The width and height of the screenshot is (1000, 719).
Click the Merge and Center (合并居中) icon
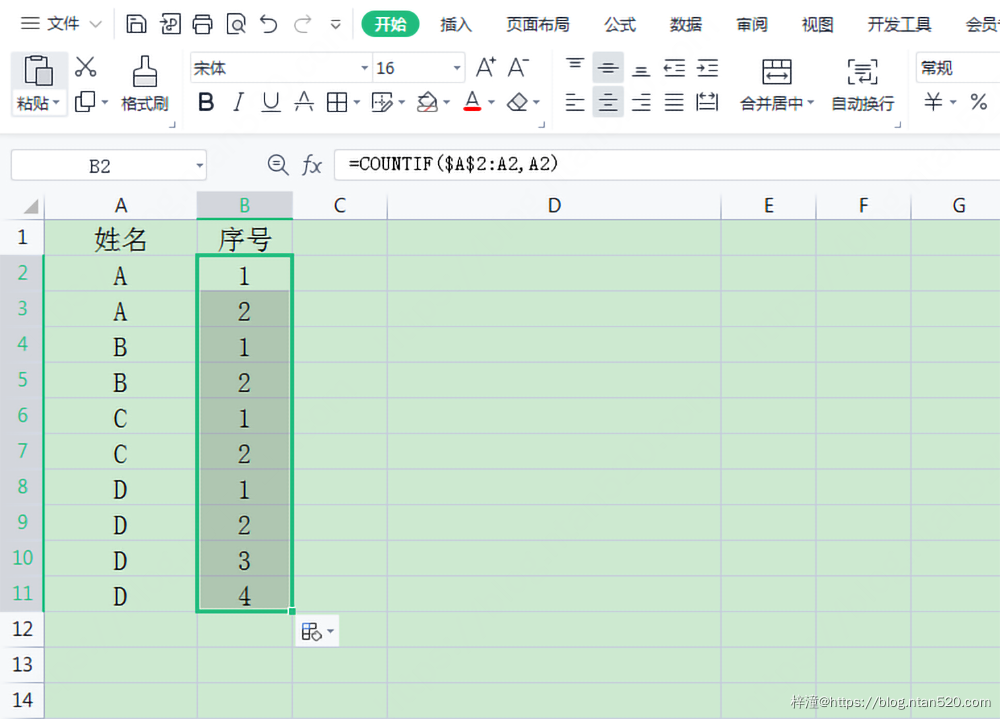pyautogui.click(x=777, y=71)
